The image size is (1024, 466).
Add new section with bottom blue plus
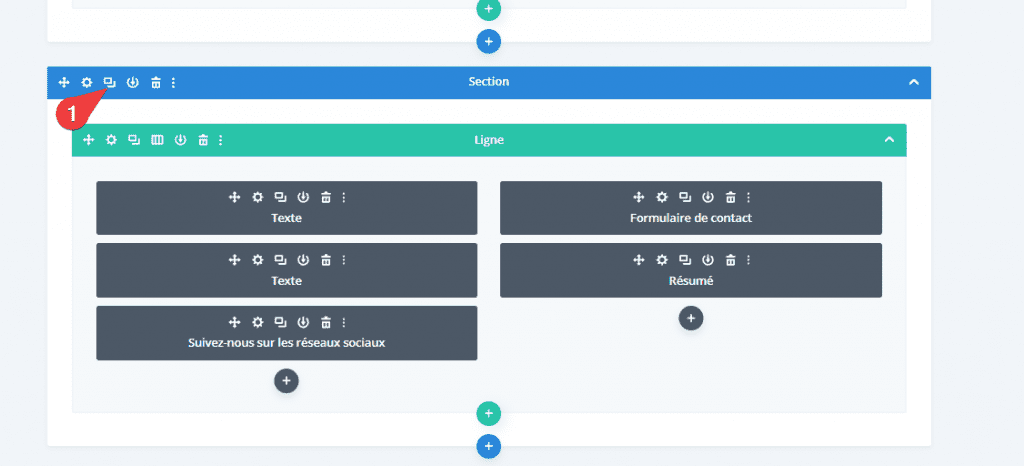pyautogui.click(x=488, y=447)
